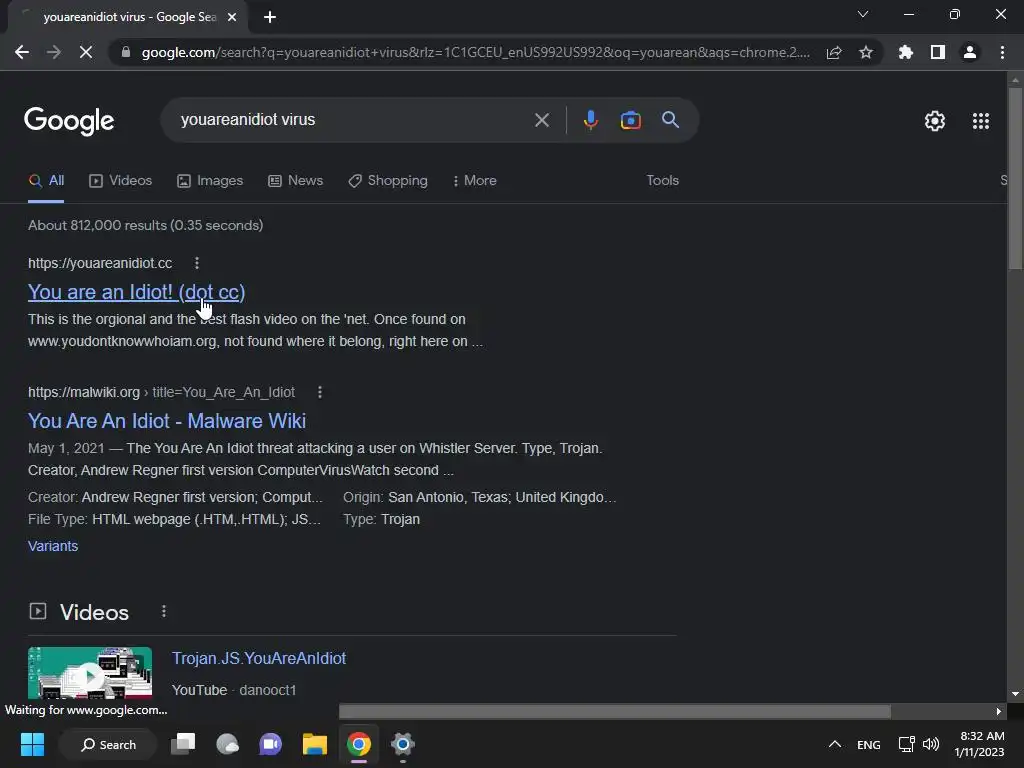Viewport: 1024px width, 768px height.
Task: Open options for youareanidiot.cc result
Action: 197,263
